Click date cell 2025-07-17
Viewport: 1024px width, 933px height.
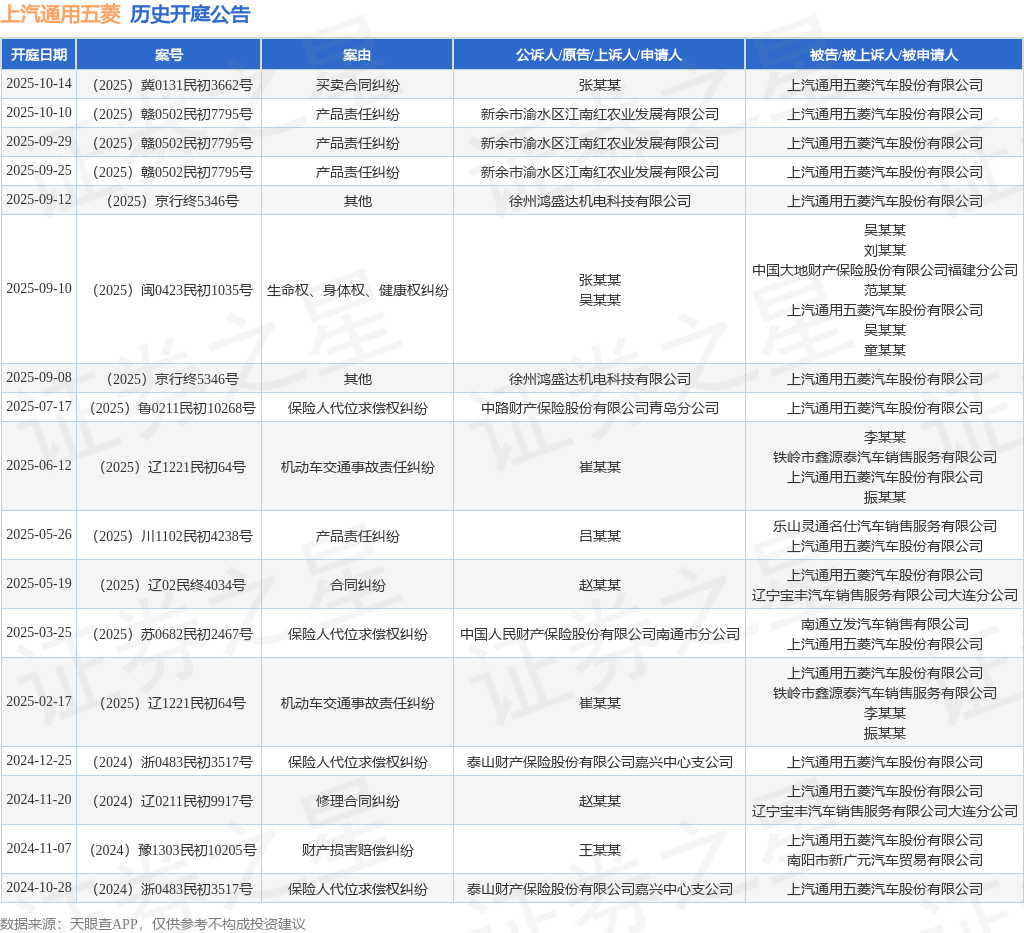pyautogui.click(x=39, y=406)
